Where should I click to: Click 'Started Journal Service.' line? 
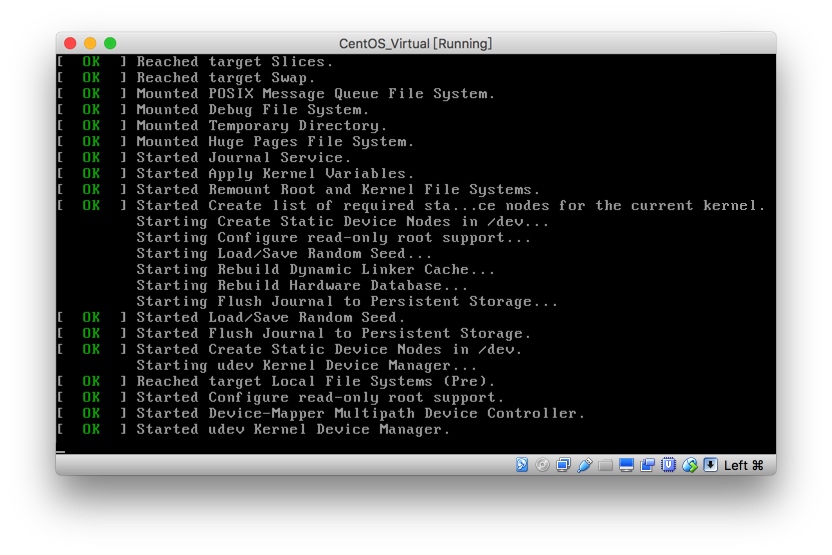(244, 158)
